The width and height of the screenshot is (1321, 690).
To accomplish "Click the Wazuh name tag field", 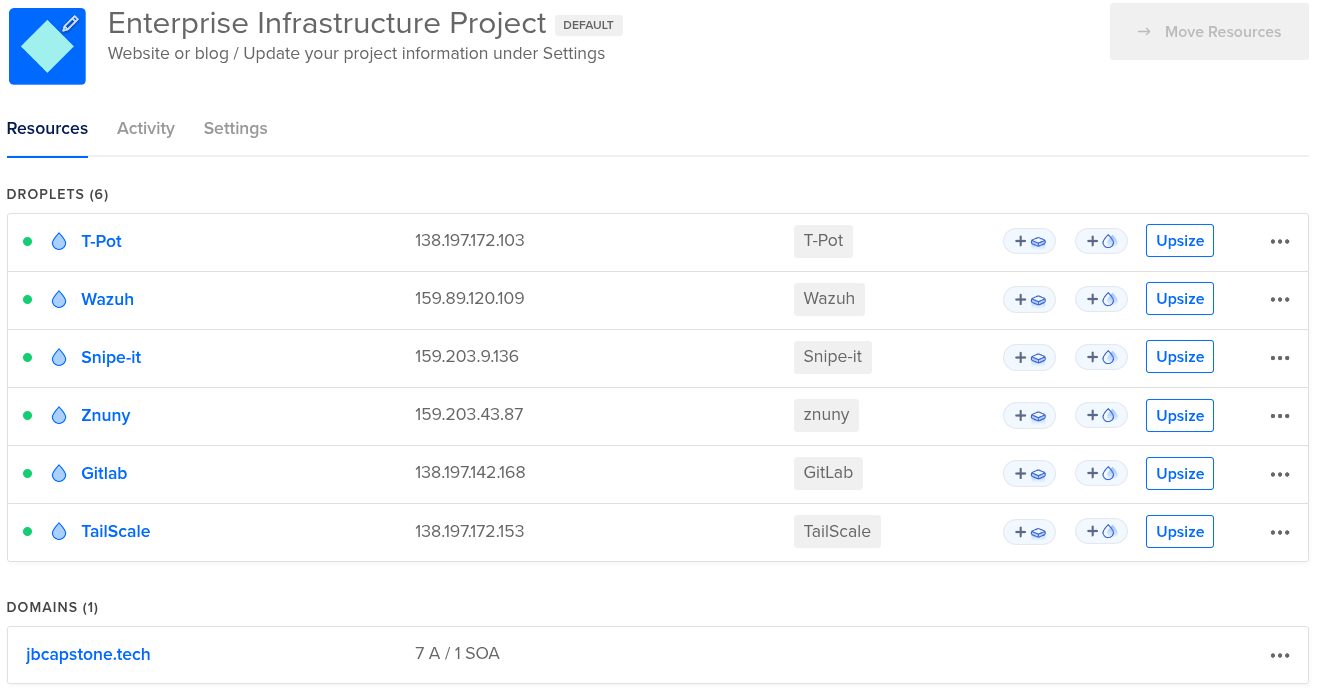I will pos(829,298).
